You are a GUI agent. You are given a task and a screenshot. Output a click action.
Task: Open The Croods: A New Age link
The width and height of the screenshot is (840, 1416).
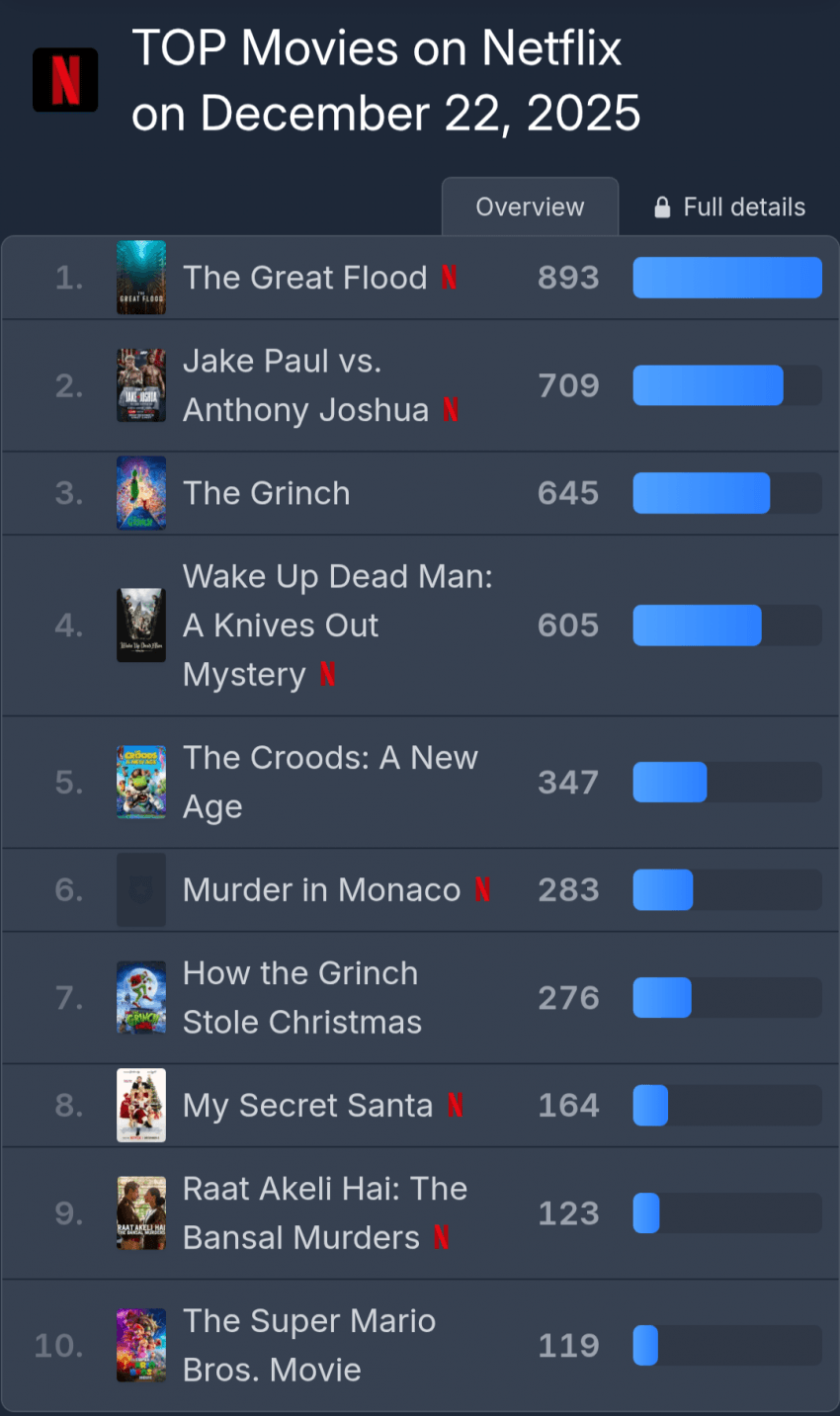coord(330,782)
